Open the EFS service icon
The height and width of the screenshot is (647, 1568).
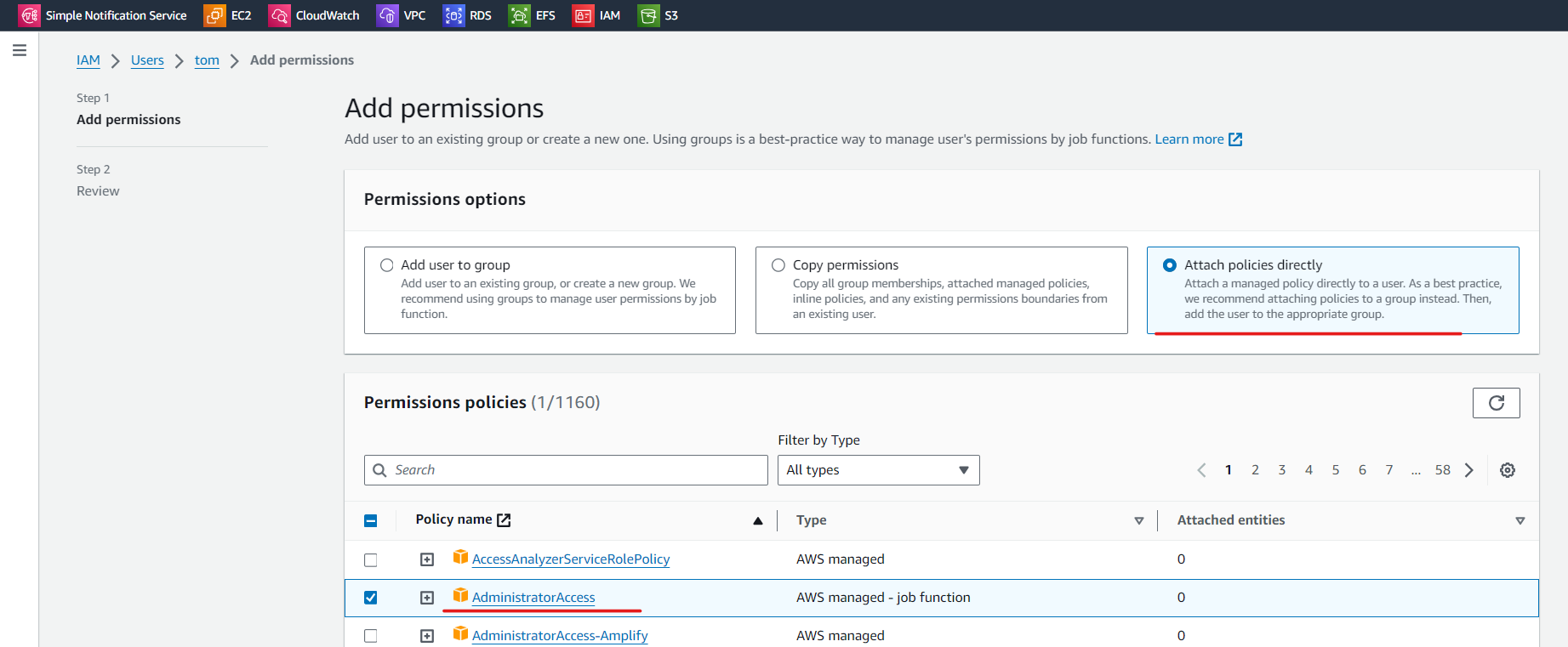tap(519, 15)
